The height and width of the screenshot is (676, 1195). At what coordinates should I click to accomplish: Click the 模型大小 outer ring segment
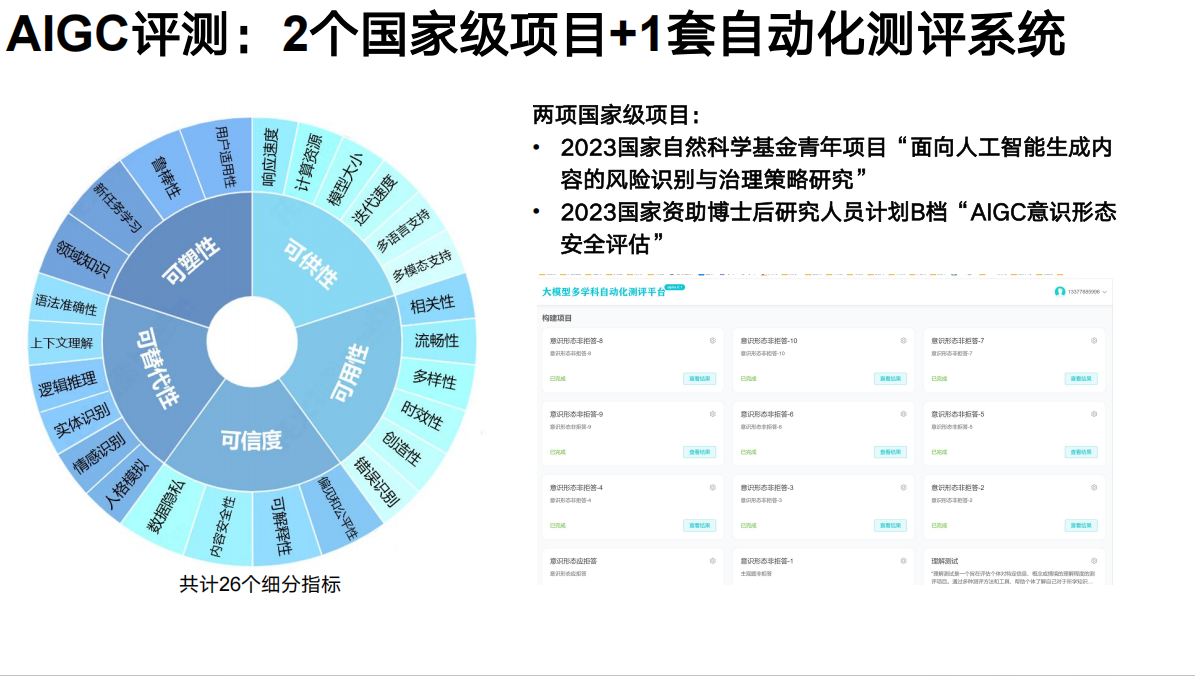[344, 180]
